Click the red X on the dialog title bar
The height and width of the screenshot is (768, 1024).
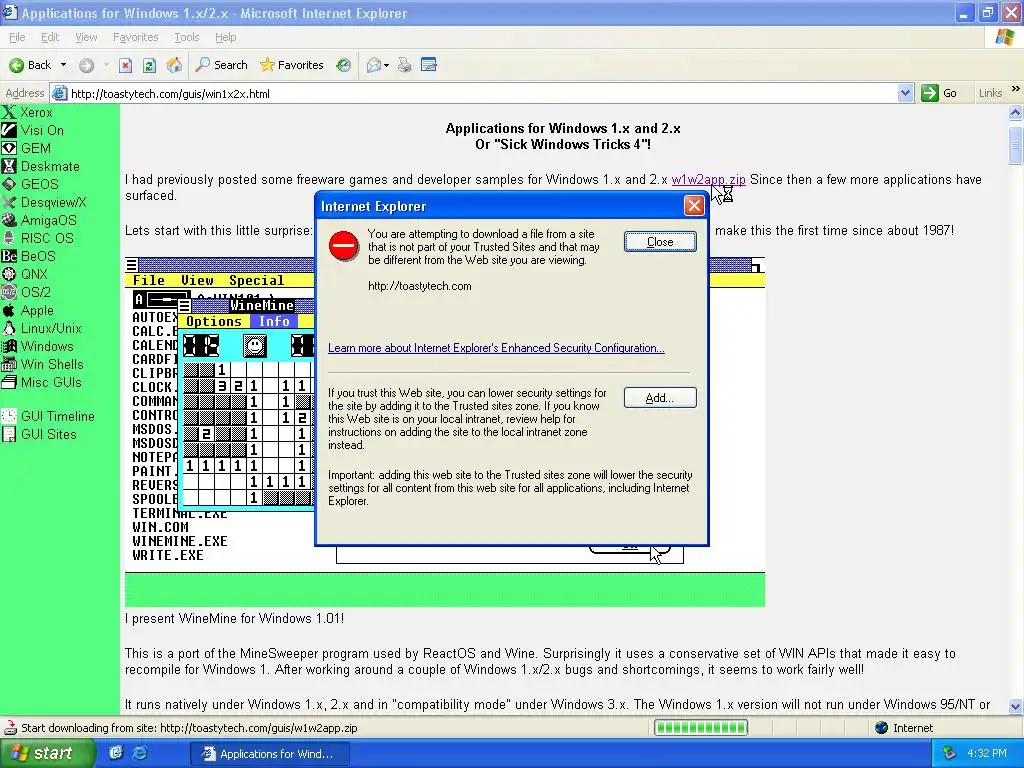tap(694, 206)
